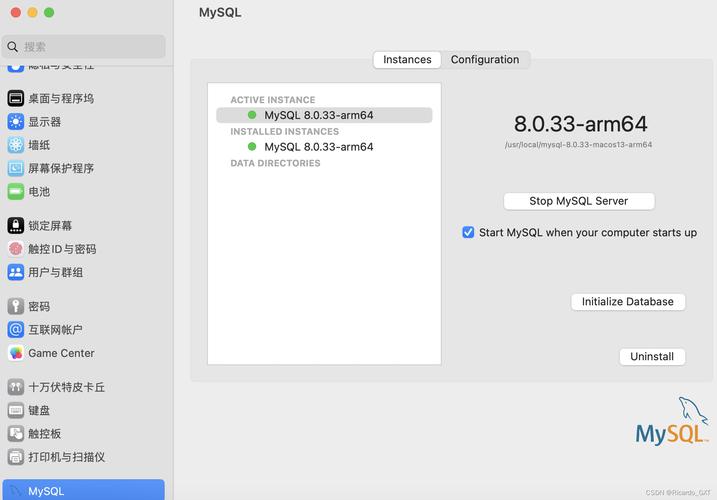Switch to the Configuration tab
The width and height of the screenshot is (717, 500).
click(485, 59)
